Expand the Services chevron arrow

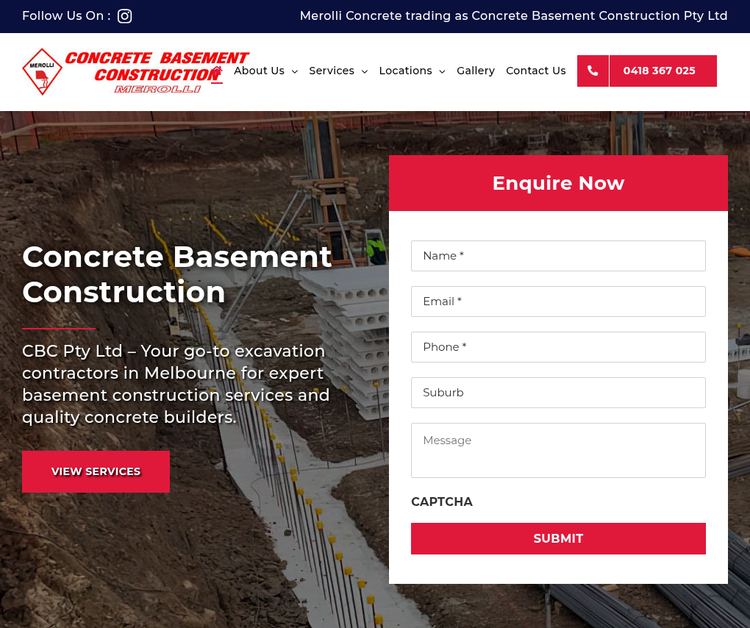click(365, 72)
